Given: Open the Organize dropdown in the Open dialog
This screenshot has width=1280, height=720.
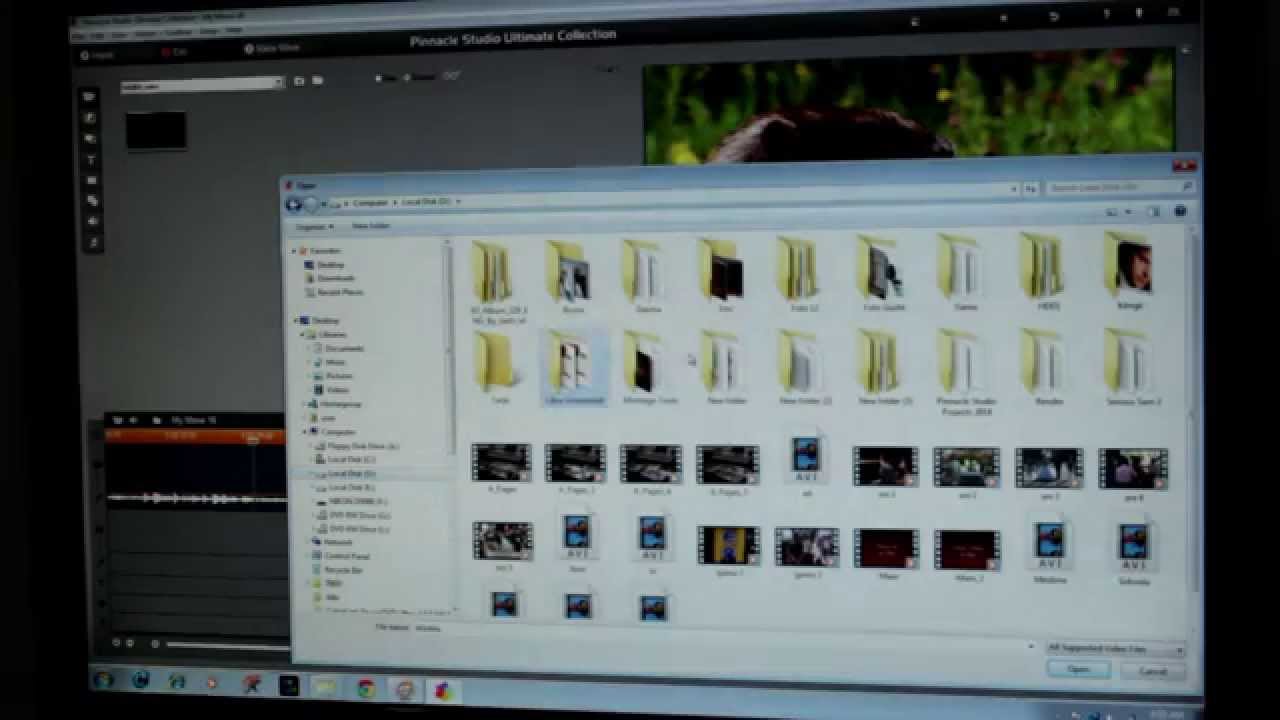Looking at the screenshot, I should pos(314,226).
